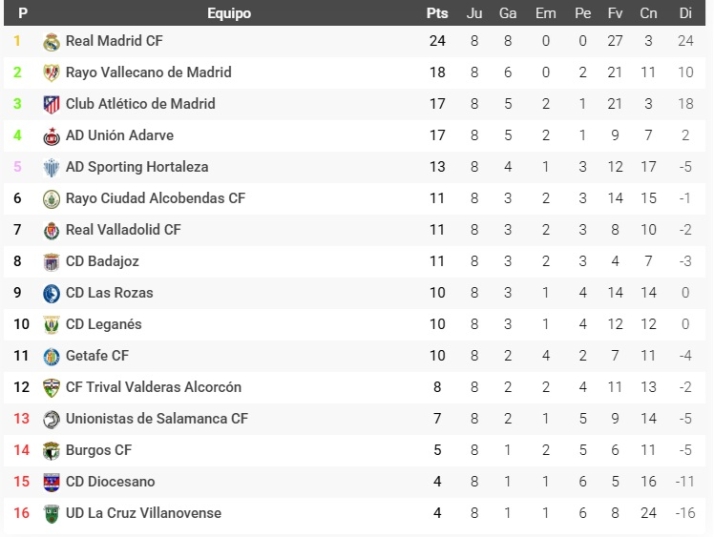Viewport: 714px width, 537px height.
Task: Open the Rayo Ciudad Alcobendas CF link
Action: 155,198
